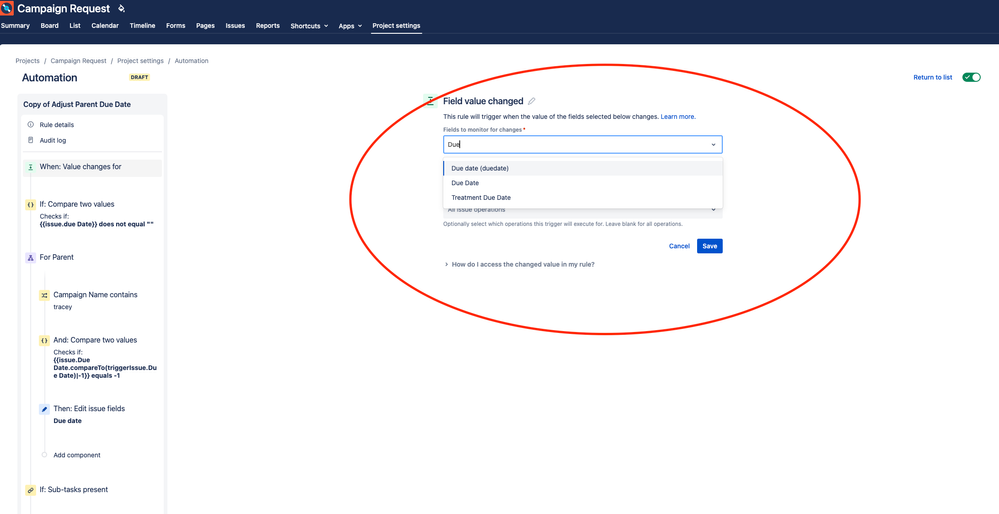This screenshot has height=514, width=999.
Task: Open the All issue operations dropdown
Action: [x=582, y=210]
